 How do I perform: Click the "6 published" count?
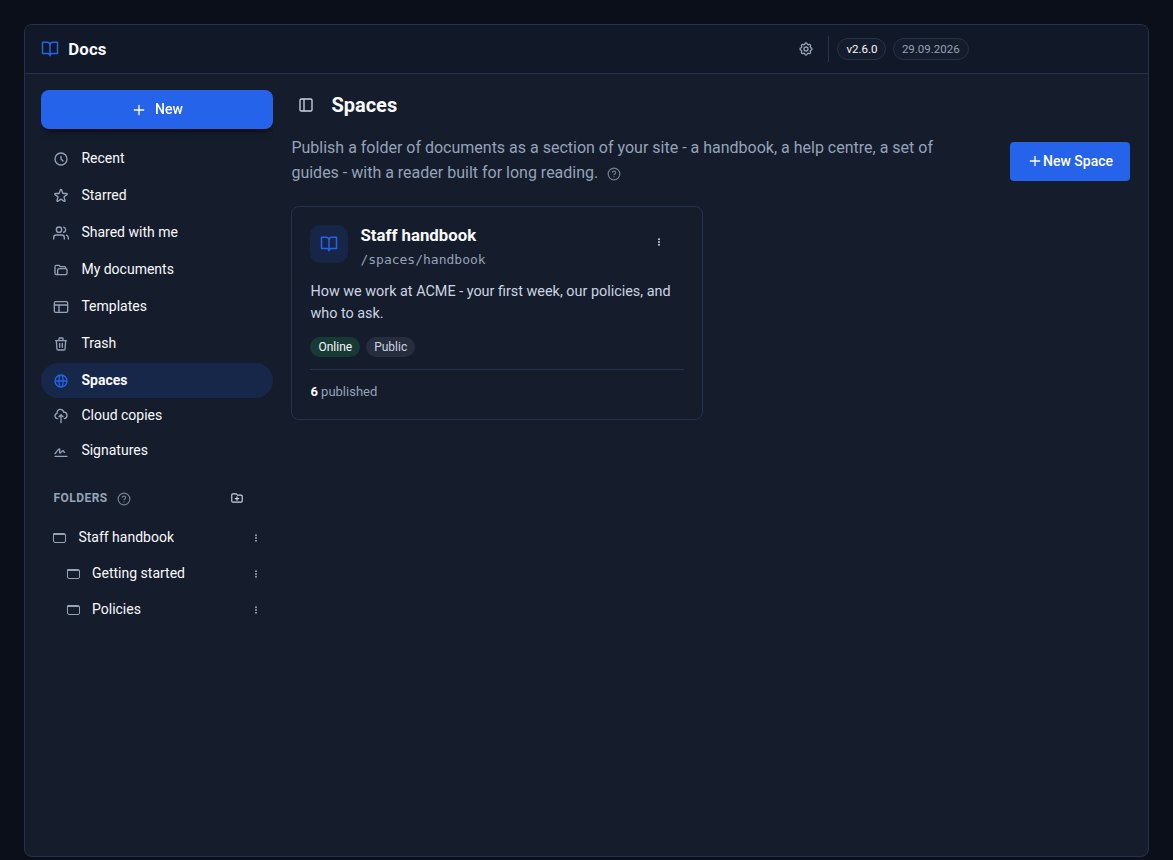(x=343, y=392)
